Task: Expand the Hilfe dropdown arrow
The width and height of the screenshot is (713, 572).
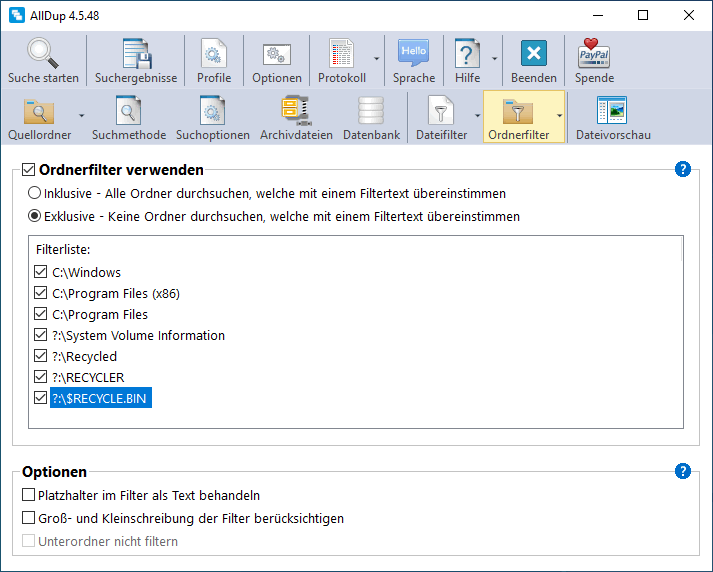Action: coord(494,59)
